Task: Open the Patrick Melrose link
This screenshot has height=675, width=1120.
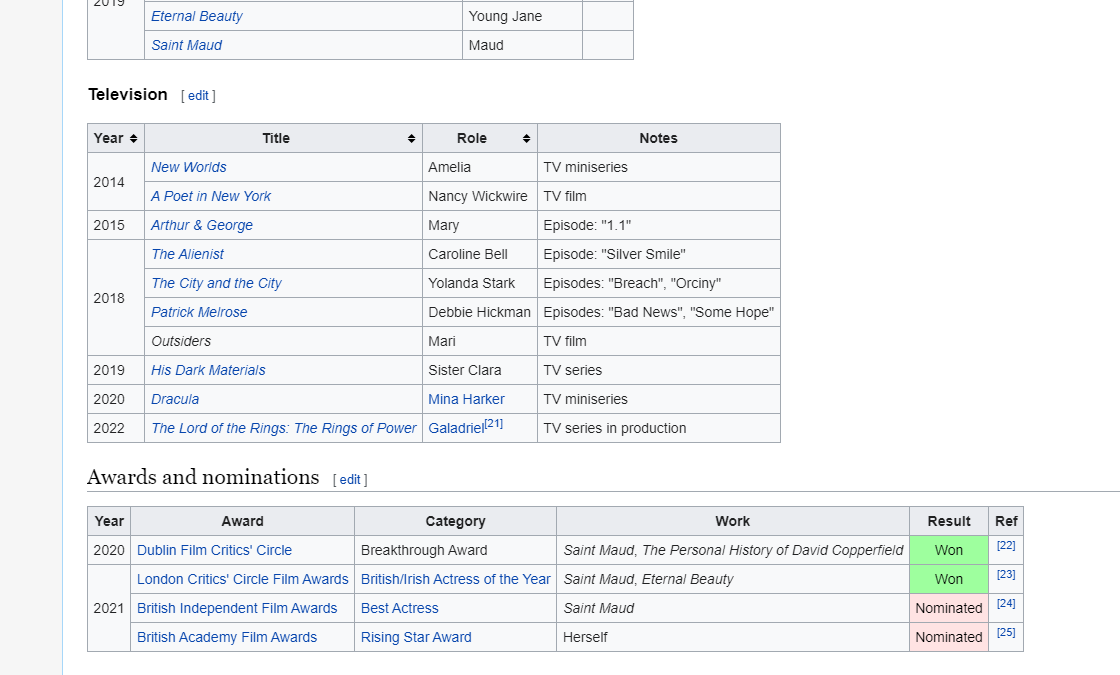Action: click(199, 312)
